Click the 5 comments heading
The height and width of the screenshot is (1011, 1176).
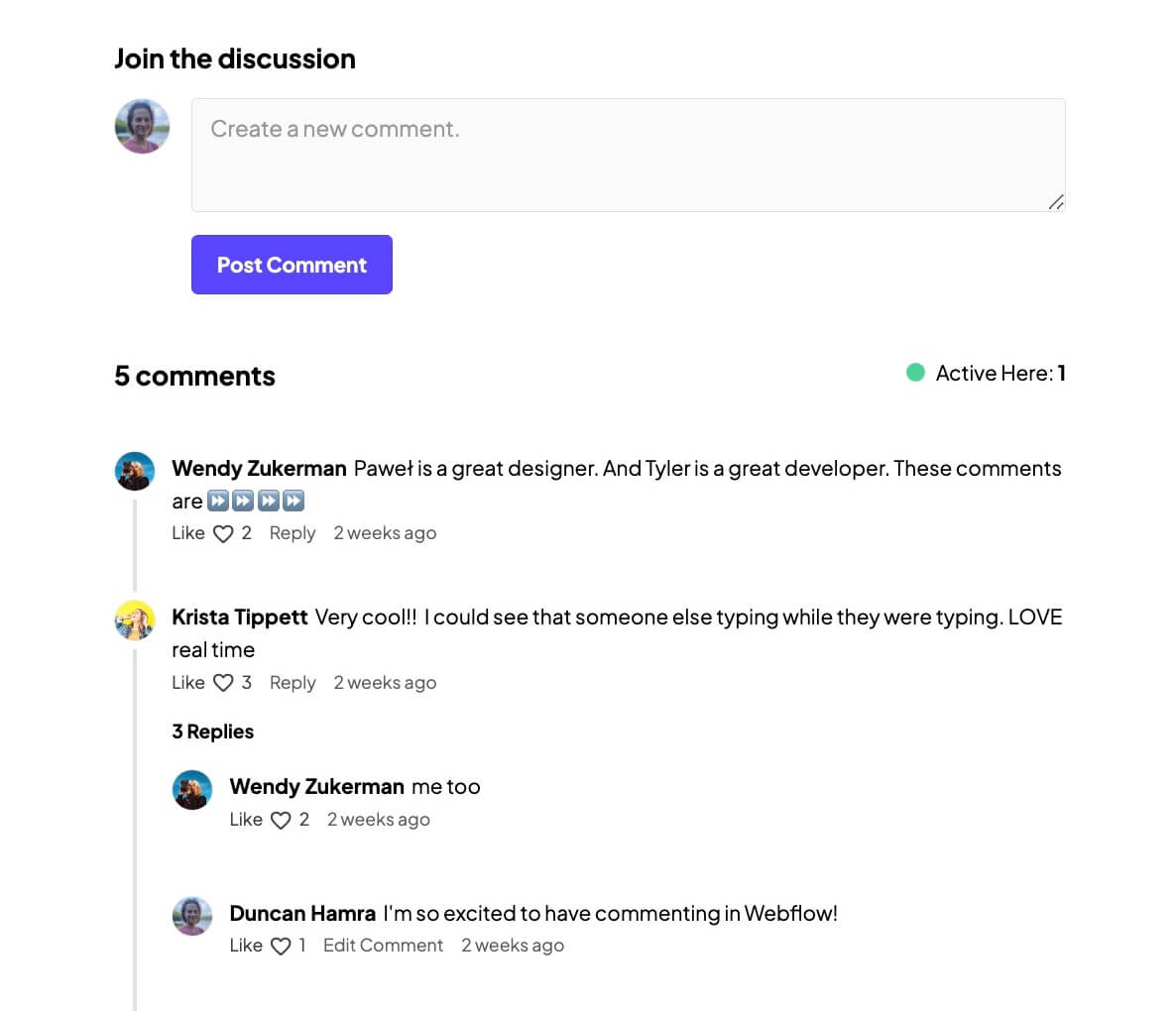coord(194,376)
